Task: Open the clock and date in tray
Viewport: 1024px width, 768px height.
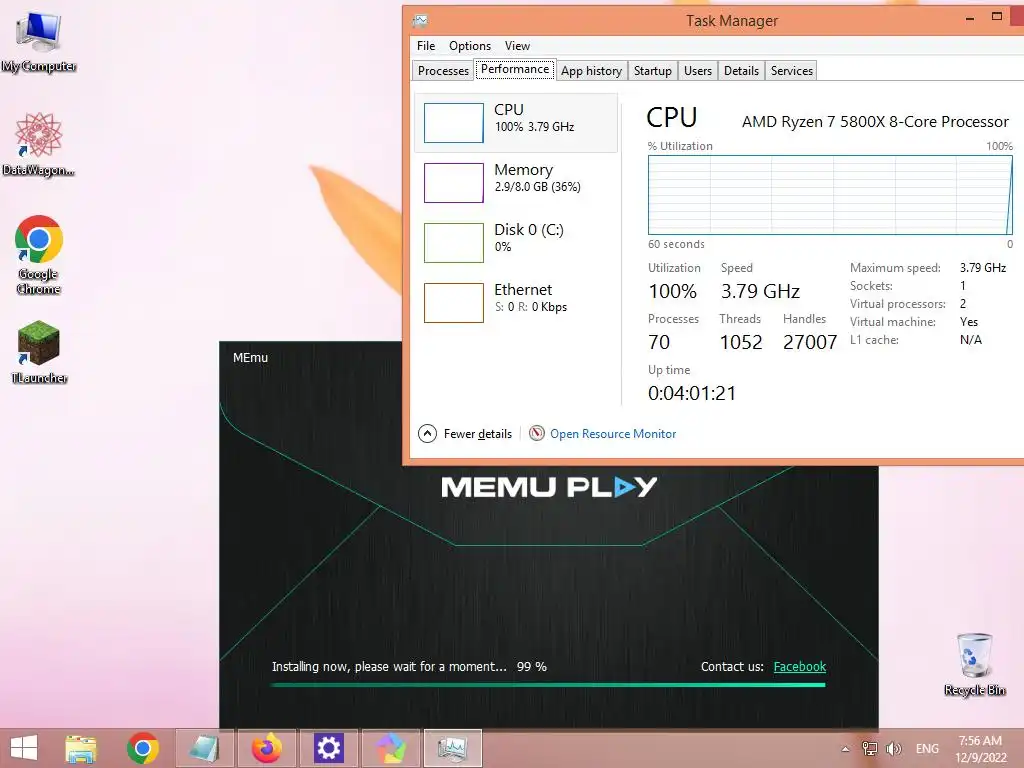Action: pyautogui.click(x=981, y=749)
